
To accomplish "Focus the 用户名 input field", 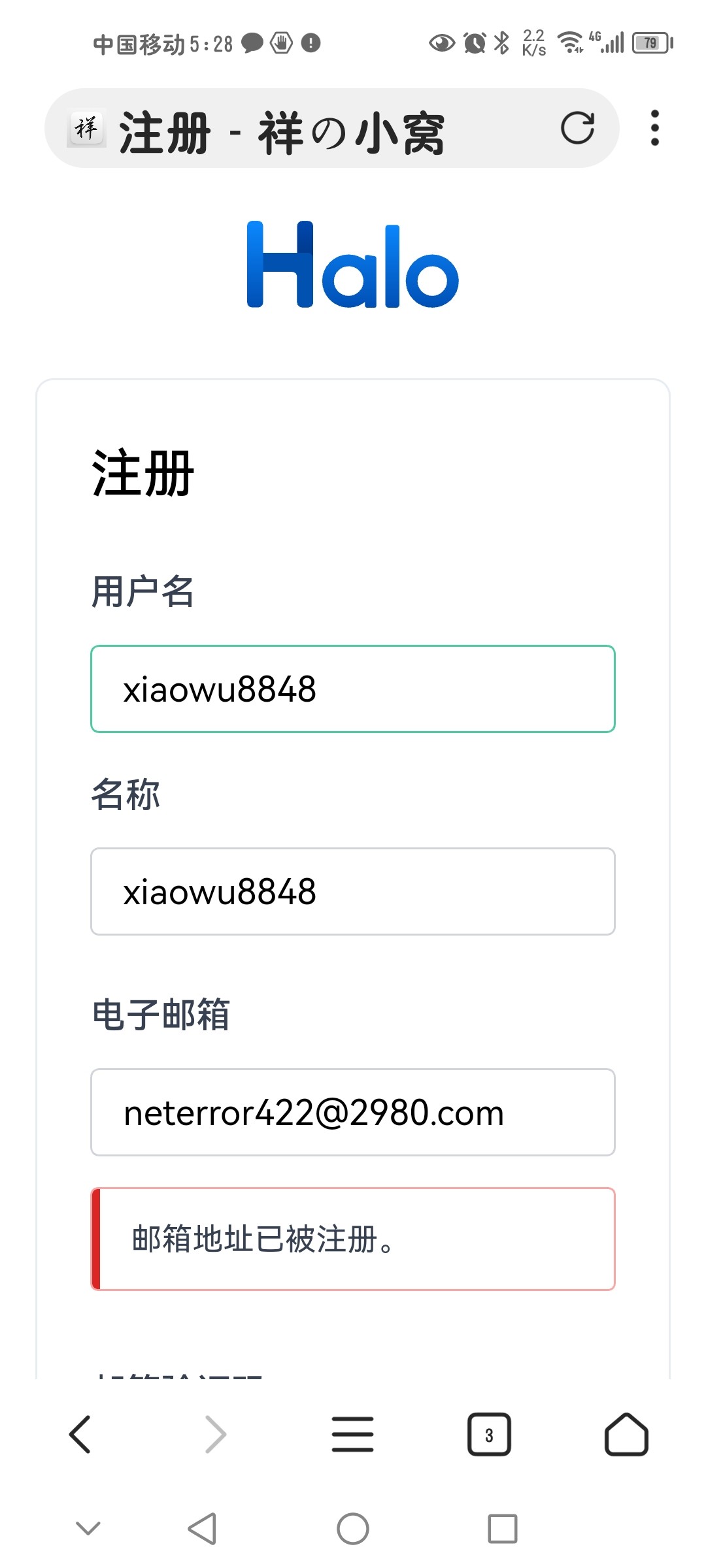I will (353, 689).
